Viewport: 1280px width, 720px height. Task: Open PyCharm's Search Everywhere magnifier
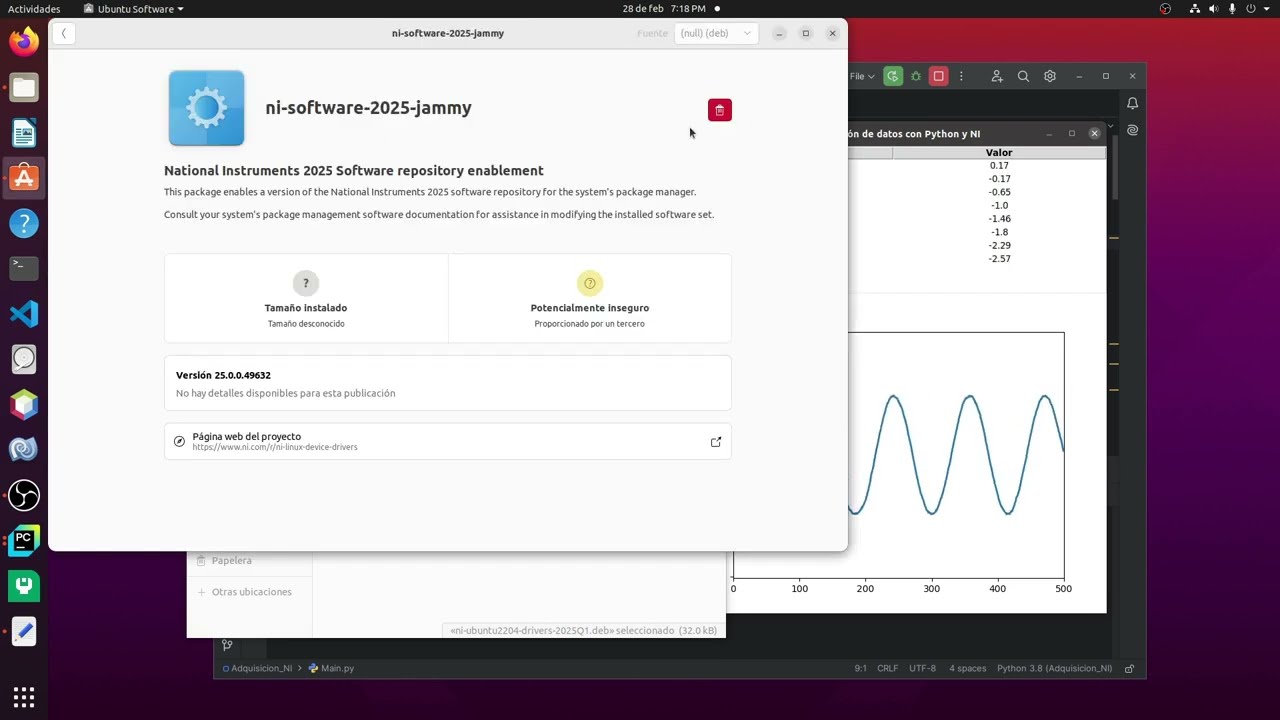pyautogui.click(x=1023, y=76)
